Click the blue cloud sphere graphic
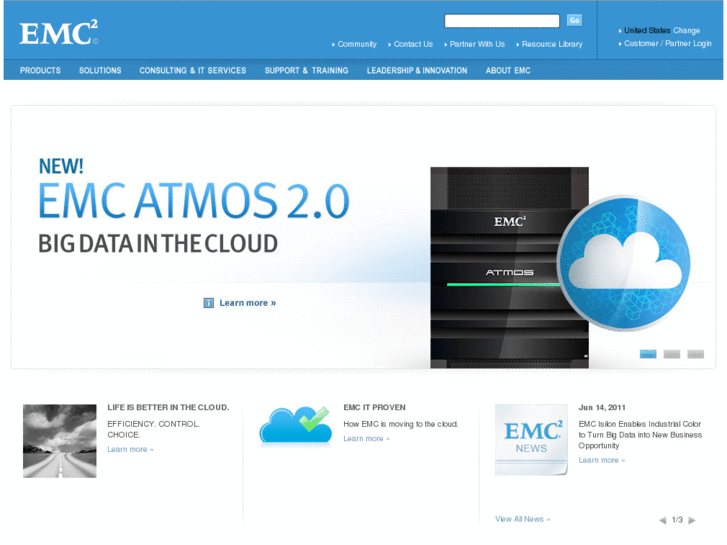The height and width of the screenshot is (545, 727). click(624, 263)
